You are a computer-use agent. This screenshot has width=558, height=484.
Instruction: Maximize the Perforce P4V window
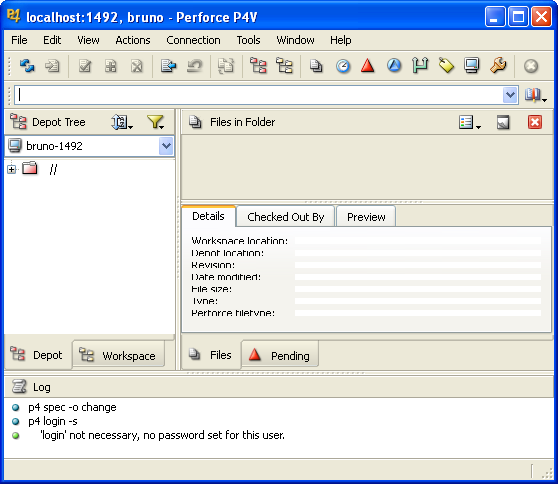(518, 17)
